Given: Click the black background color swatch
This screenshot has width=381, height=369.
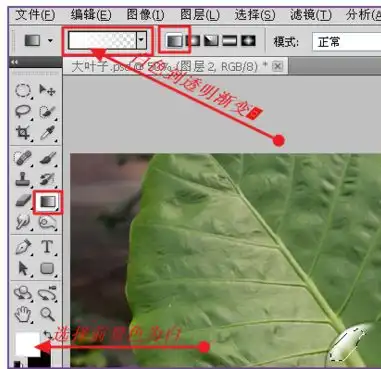Looking at the screenshot, I should (42, 361).
